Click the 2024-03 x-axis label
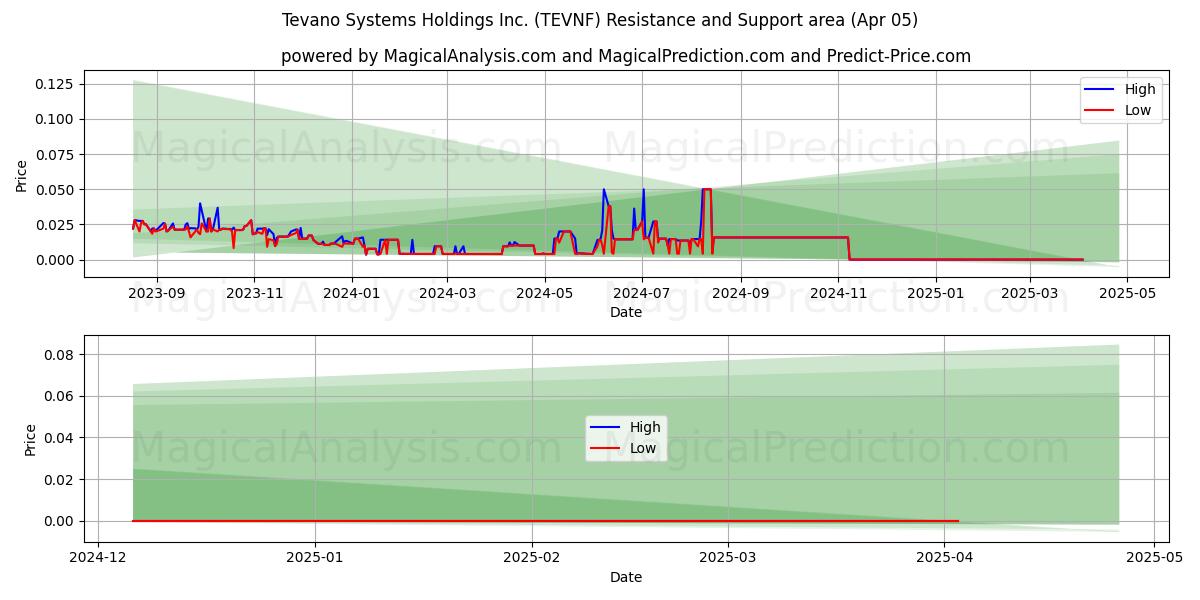The height and width of the screenshot is (600, 1200). pyautogui.click(x=447, y=293)
